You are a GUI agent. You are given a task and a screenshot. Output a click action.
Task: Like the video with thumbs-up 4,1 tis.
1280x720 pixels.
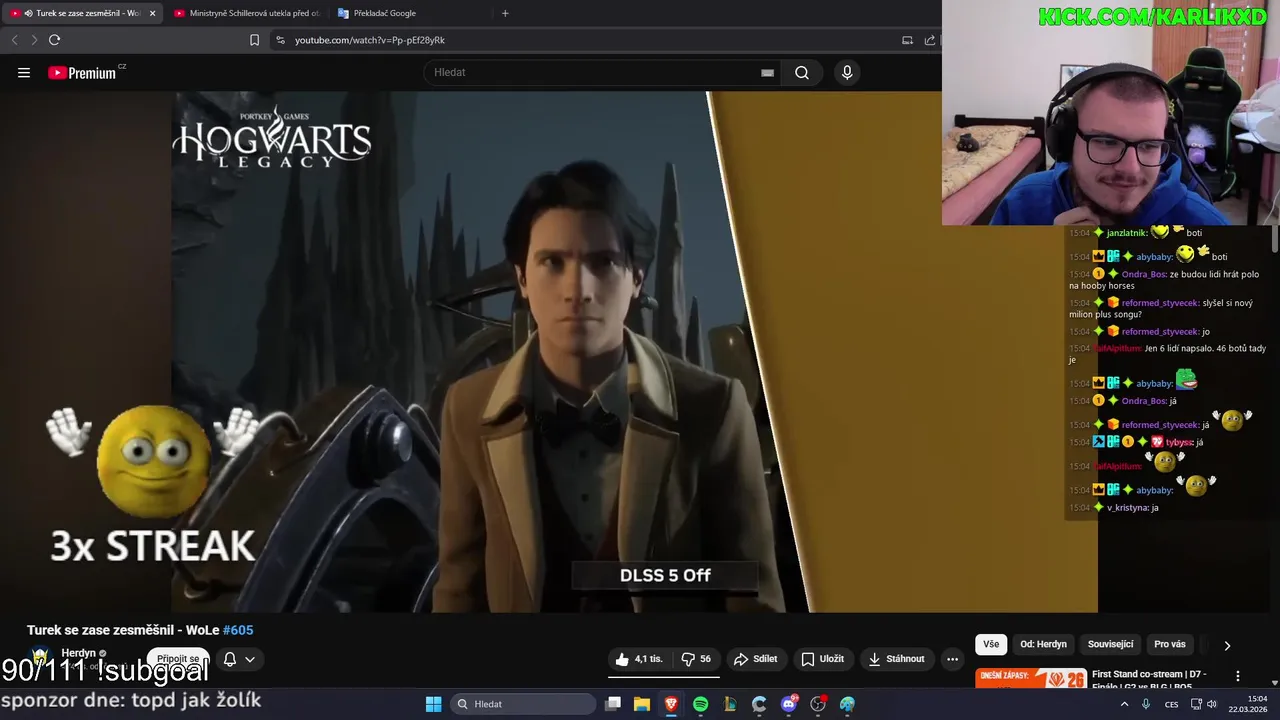(x=638, y=659)
